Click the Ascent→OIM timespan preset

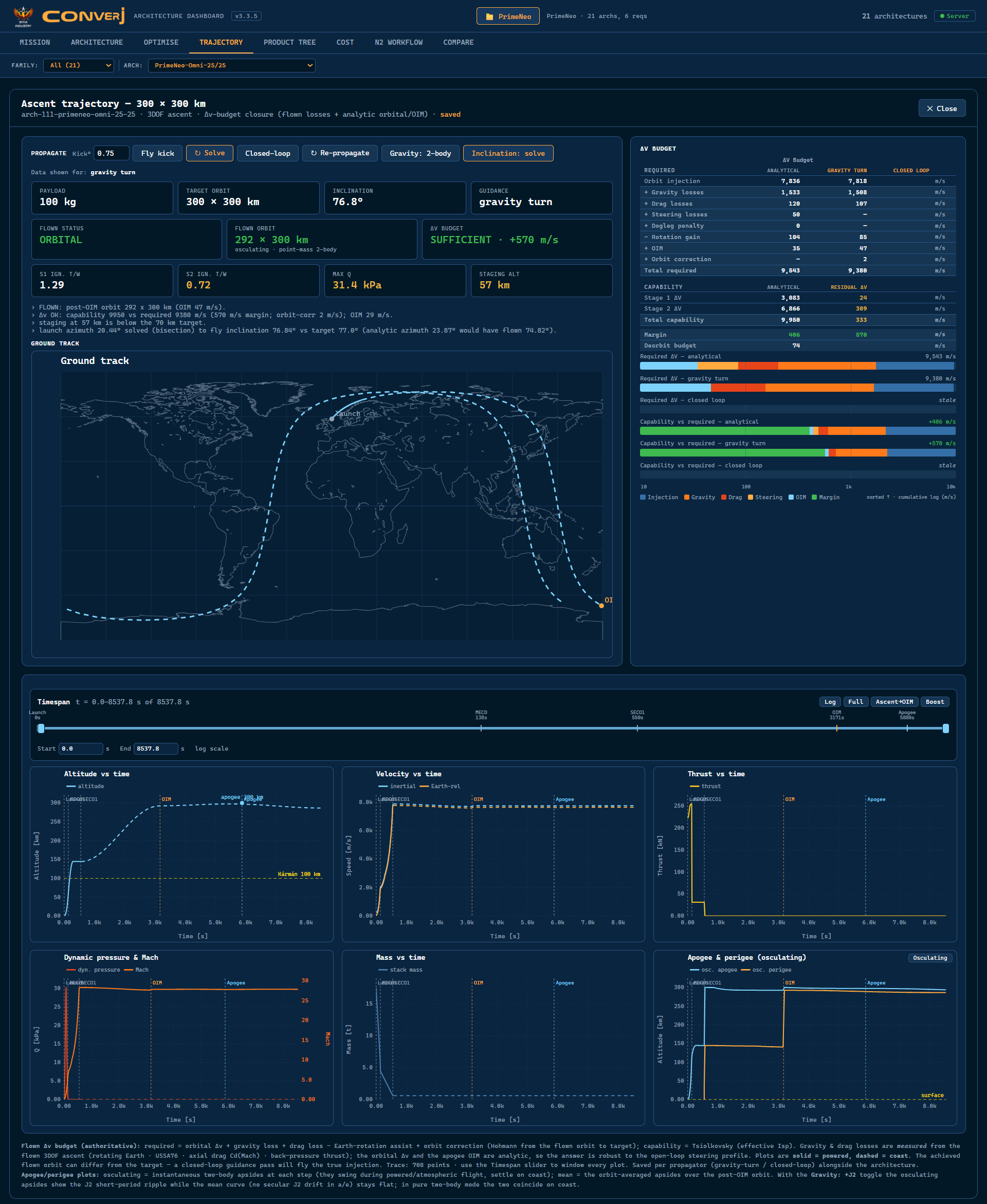coord(894,702)
